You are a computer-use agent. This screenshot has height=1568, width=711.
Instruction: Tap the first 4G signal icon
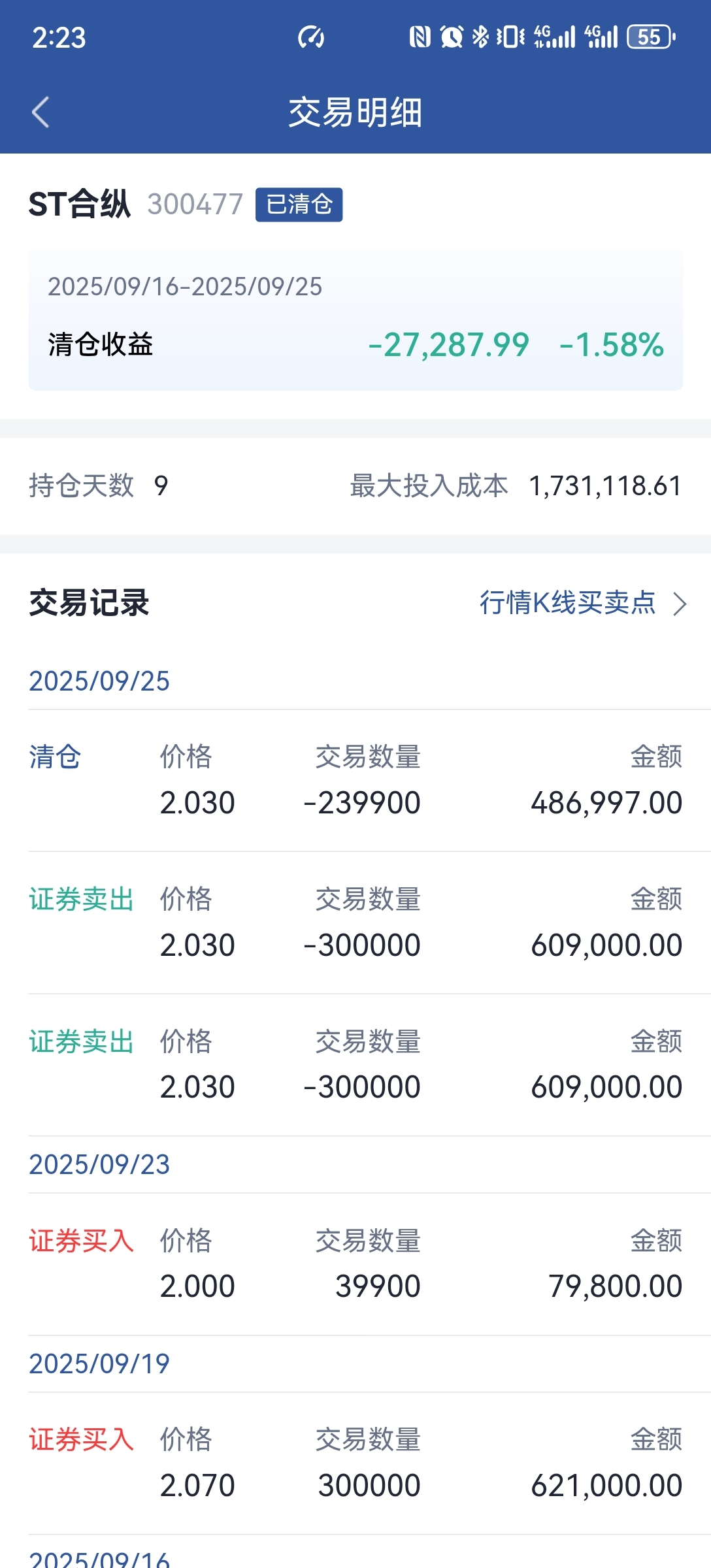pos(554,37)
